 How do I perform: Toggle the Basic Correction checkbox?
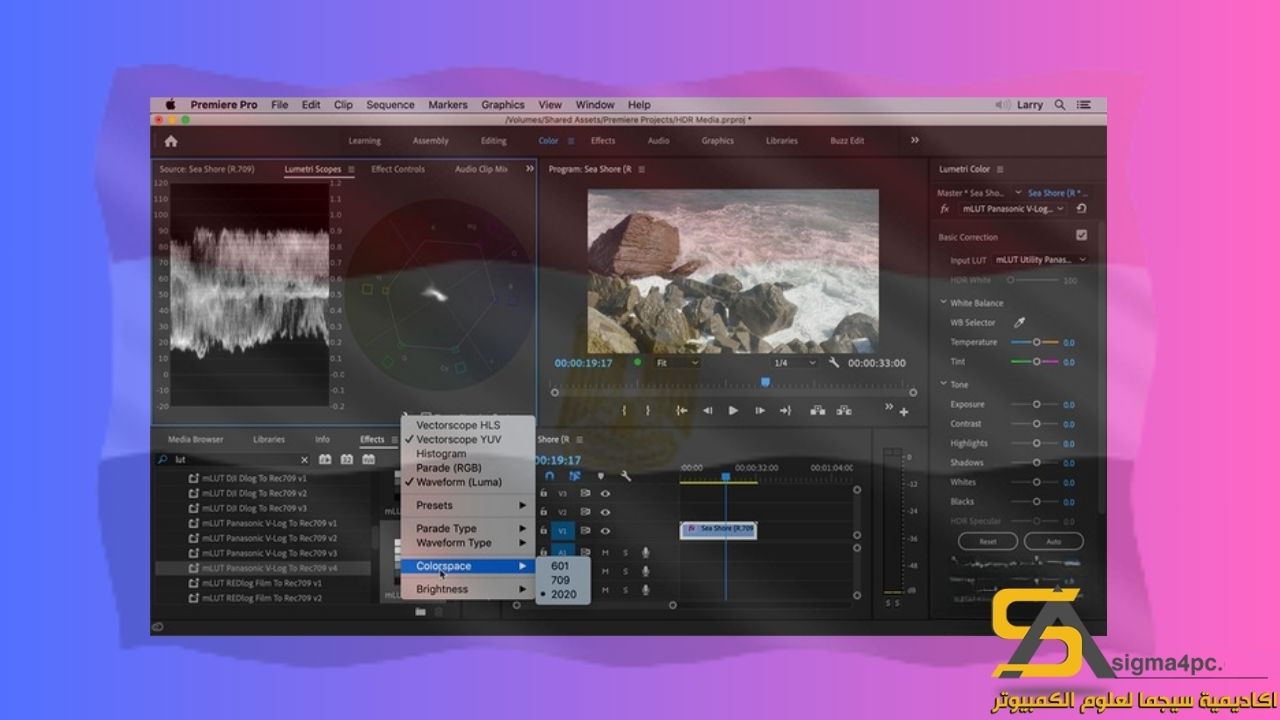pos(1081,236)
